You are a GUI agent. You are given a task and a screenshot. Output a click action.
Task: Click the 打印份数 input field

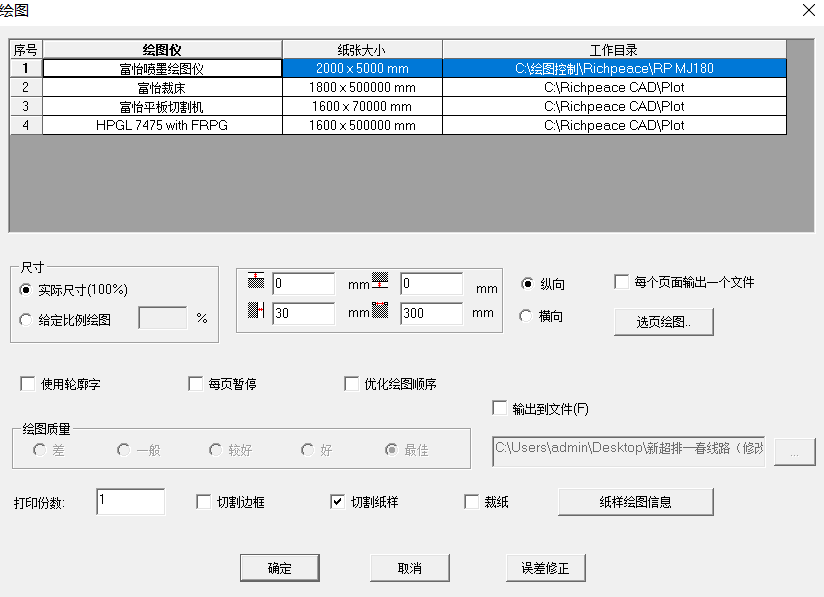coord(130,502)
